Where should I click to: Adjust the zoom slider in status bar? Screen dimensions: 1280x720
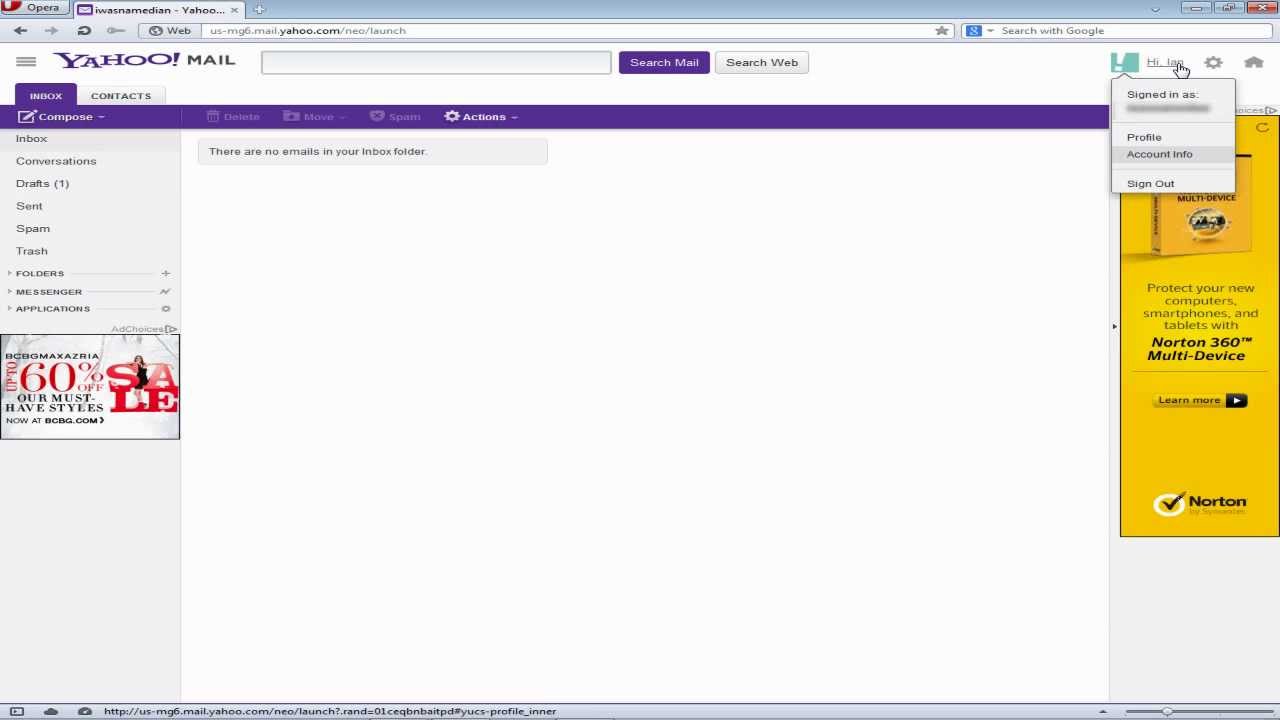click(1166, 711)
